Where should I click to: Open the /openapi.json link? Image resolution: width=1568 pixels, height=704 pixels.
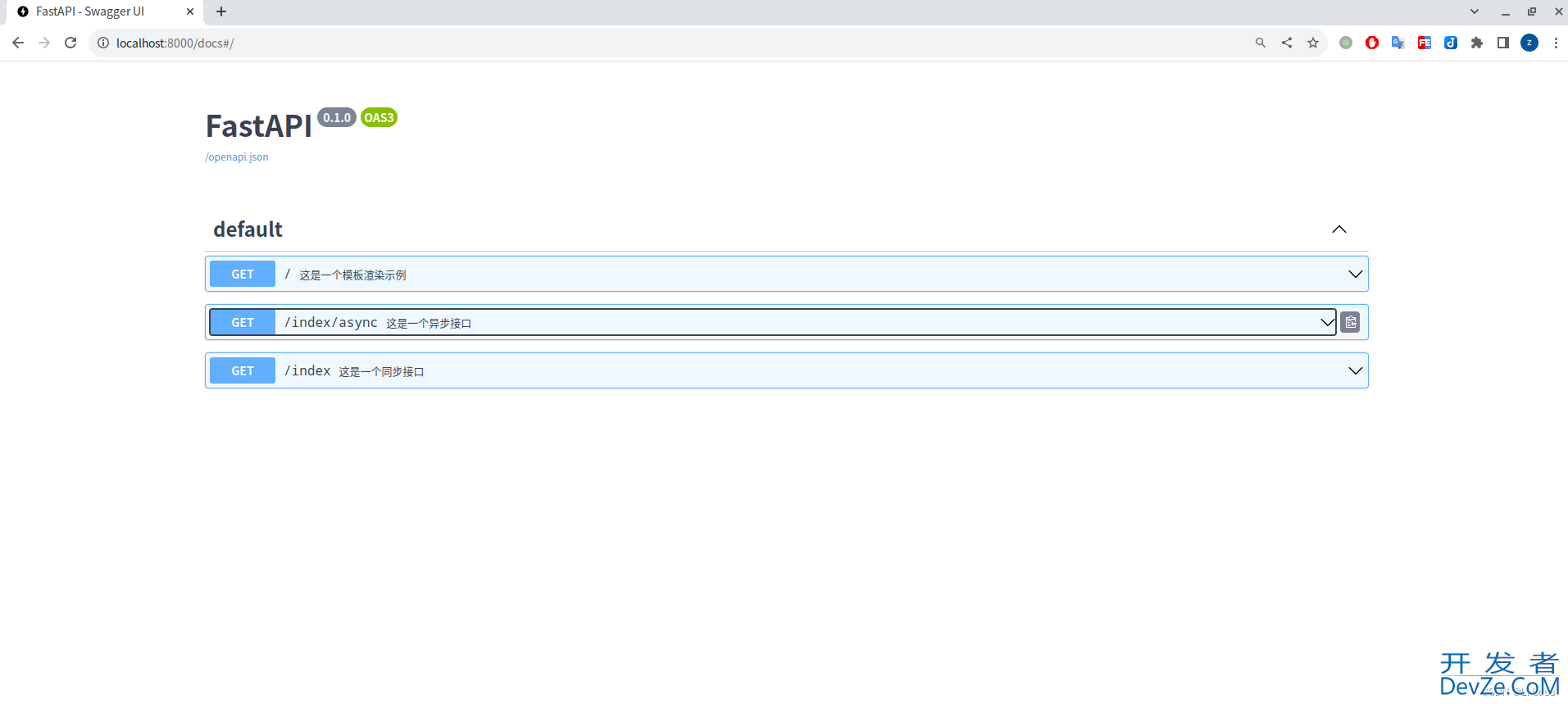pyautogui.click(x=237, y=157)
